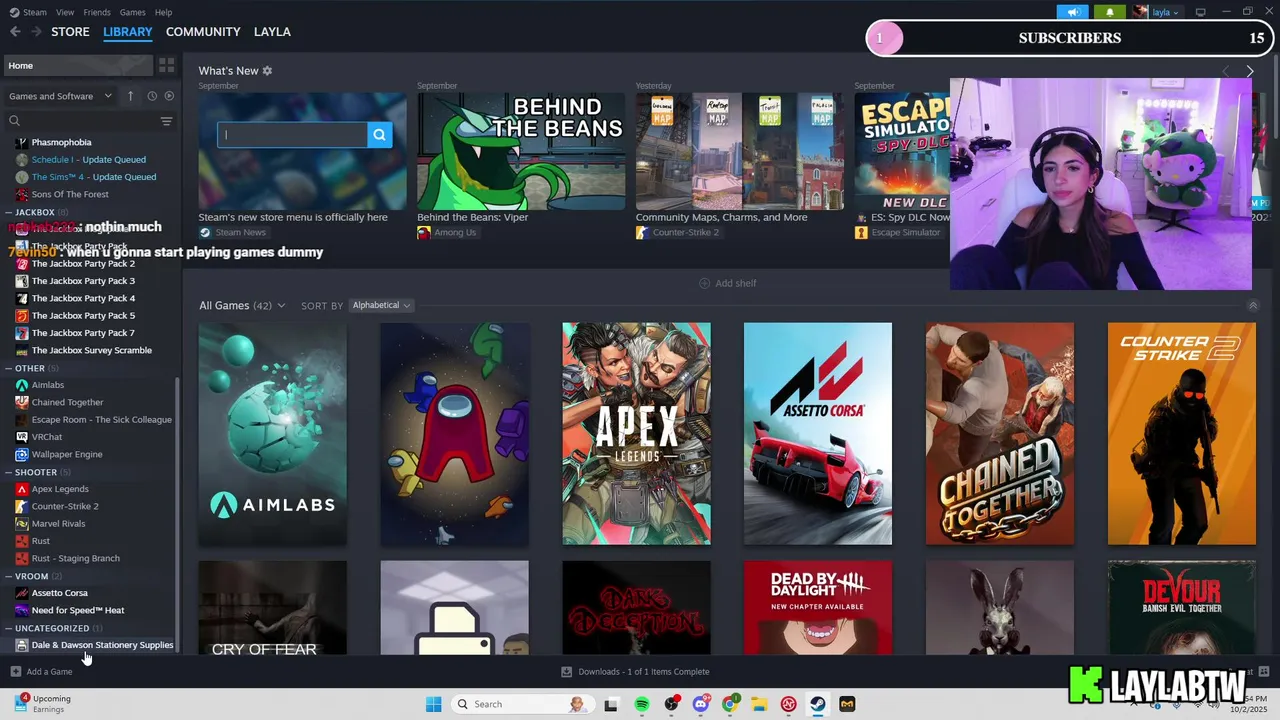The height and width of the screenshot is (720, 1280).
Task: Open Big Picture mode monitor icon
Action: (x=1201, y=12)
